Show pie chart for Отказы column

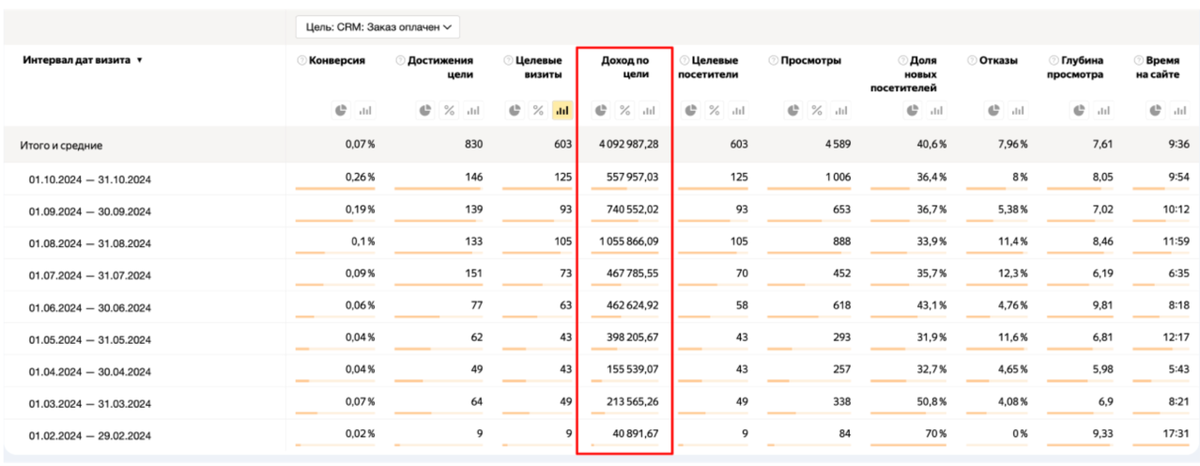click(x=992, y=110)
